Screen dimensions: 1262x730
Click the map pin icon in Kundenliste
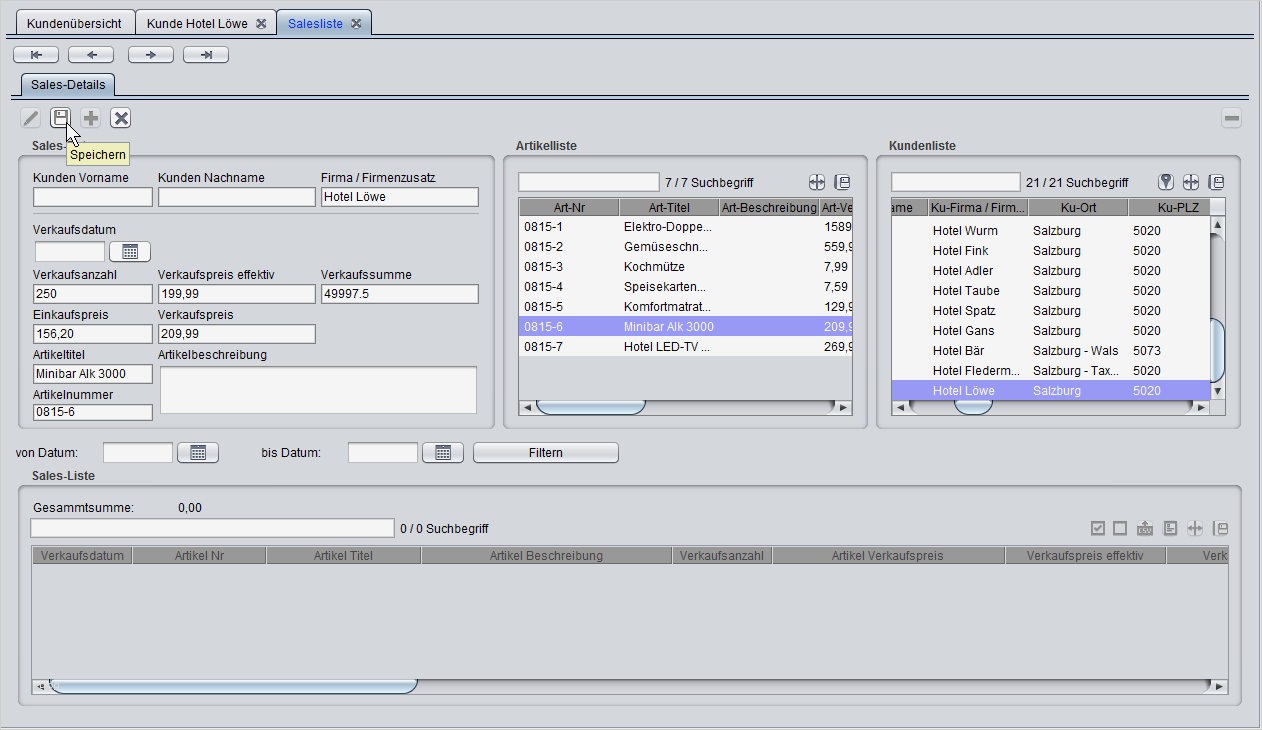coord(1166,182)
